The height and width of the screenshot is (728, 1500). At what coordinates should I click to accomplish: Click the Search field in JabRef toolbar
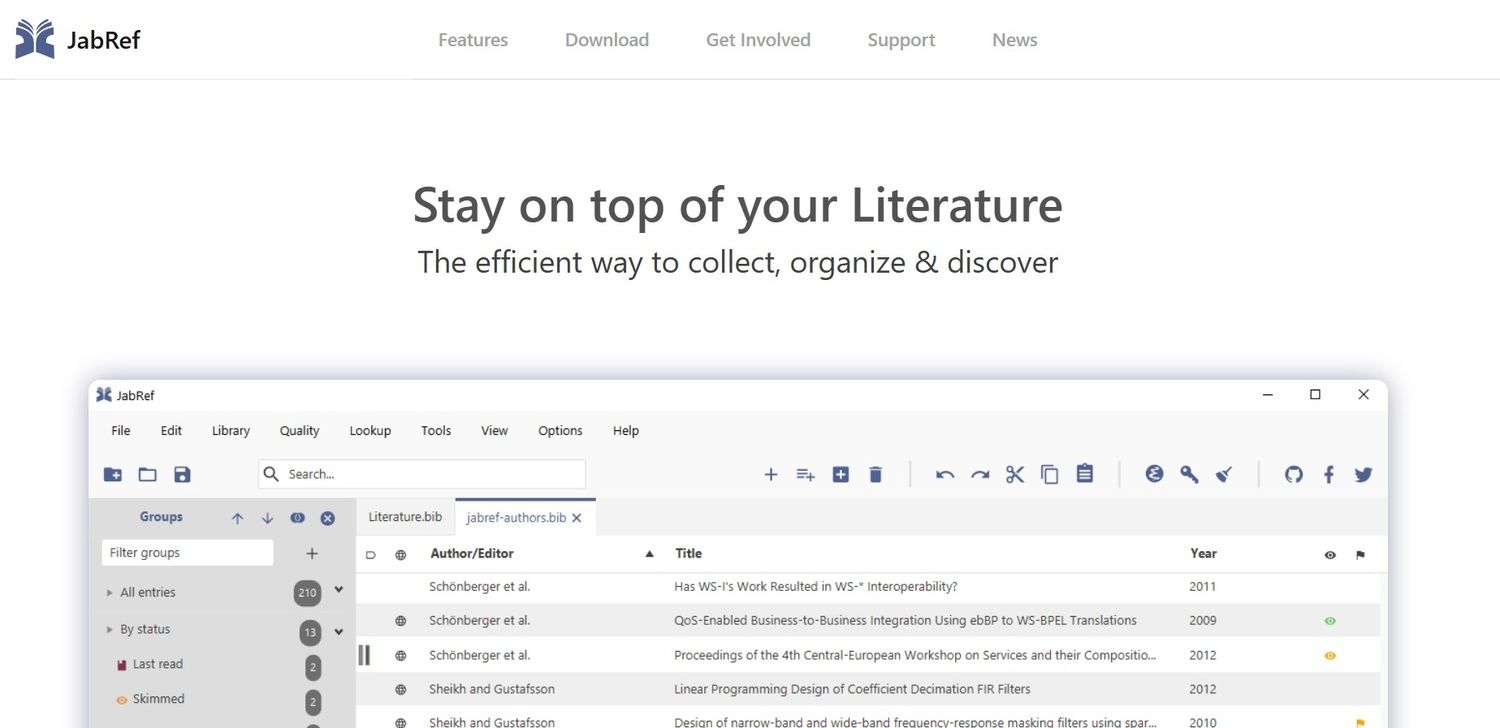pos(422,474)
